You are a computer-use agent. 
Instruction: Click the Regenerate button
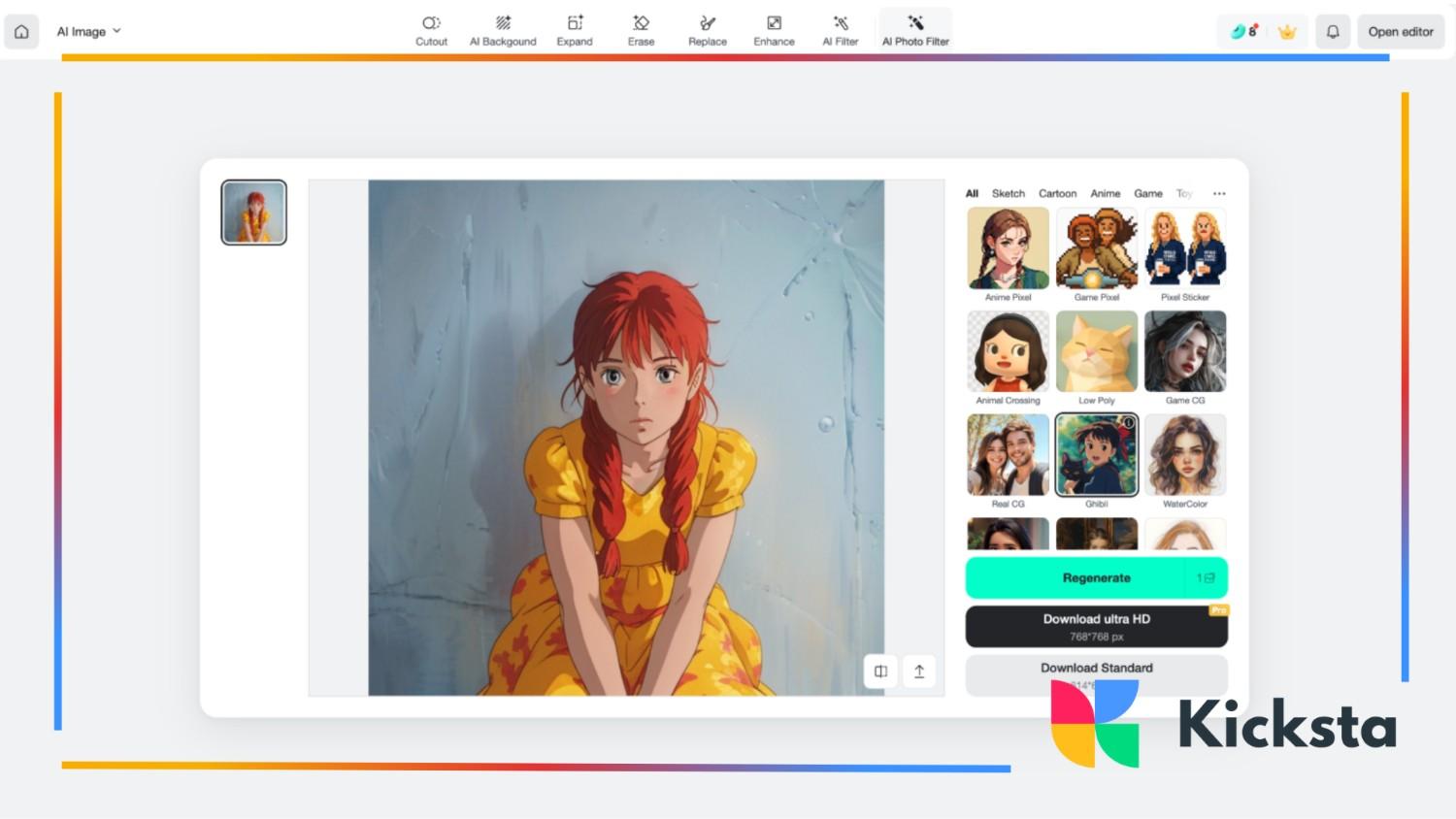[1096, 577]
